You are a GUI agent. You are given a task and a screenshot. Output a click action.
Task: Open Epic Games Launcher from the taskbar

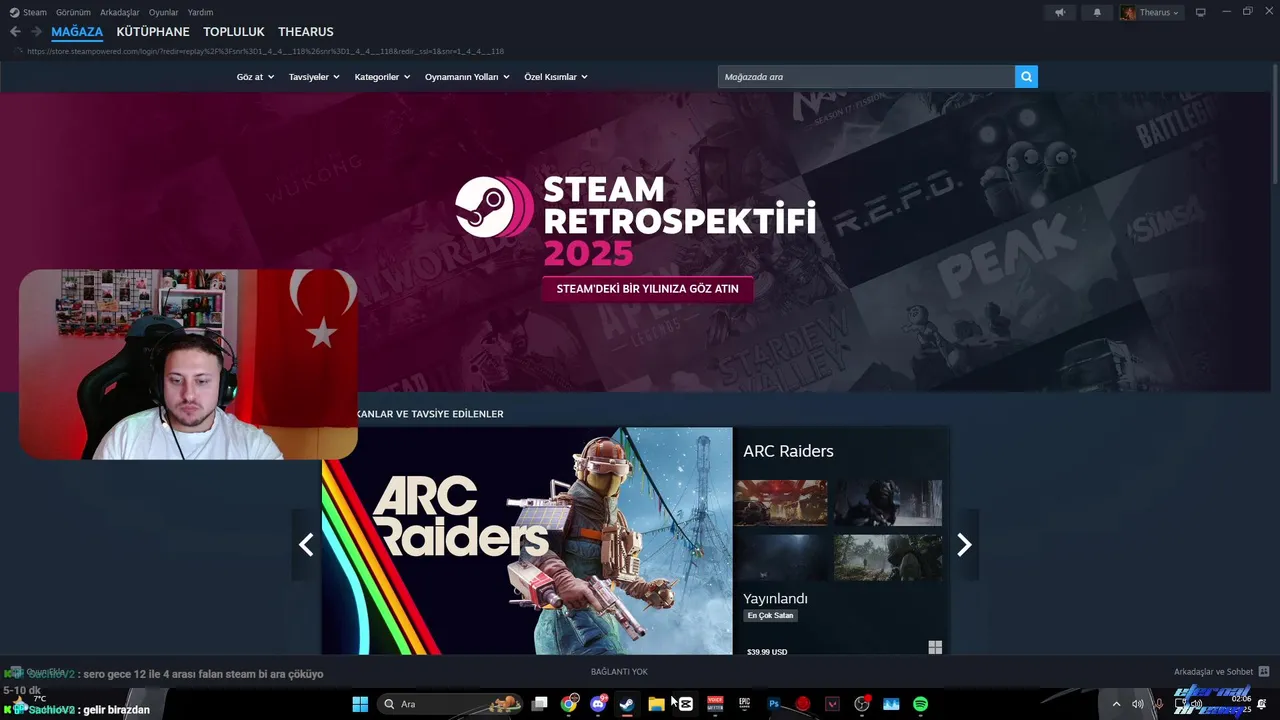744,704
